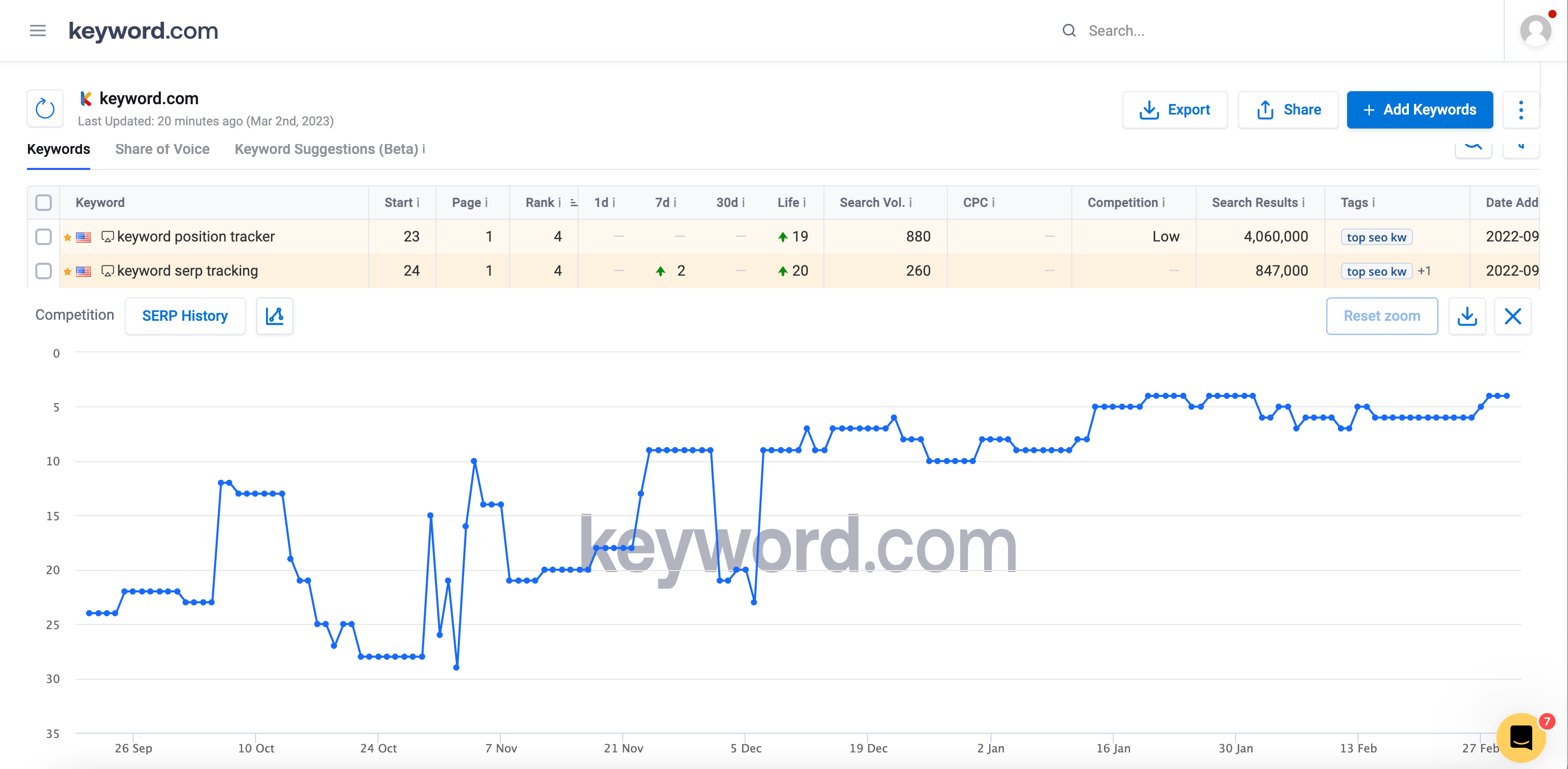Check the keyword position tracker row
This screenshot has width=1568, height=769.
click(x=43, y=237)
